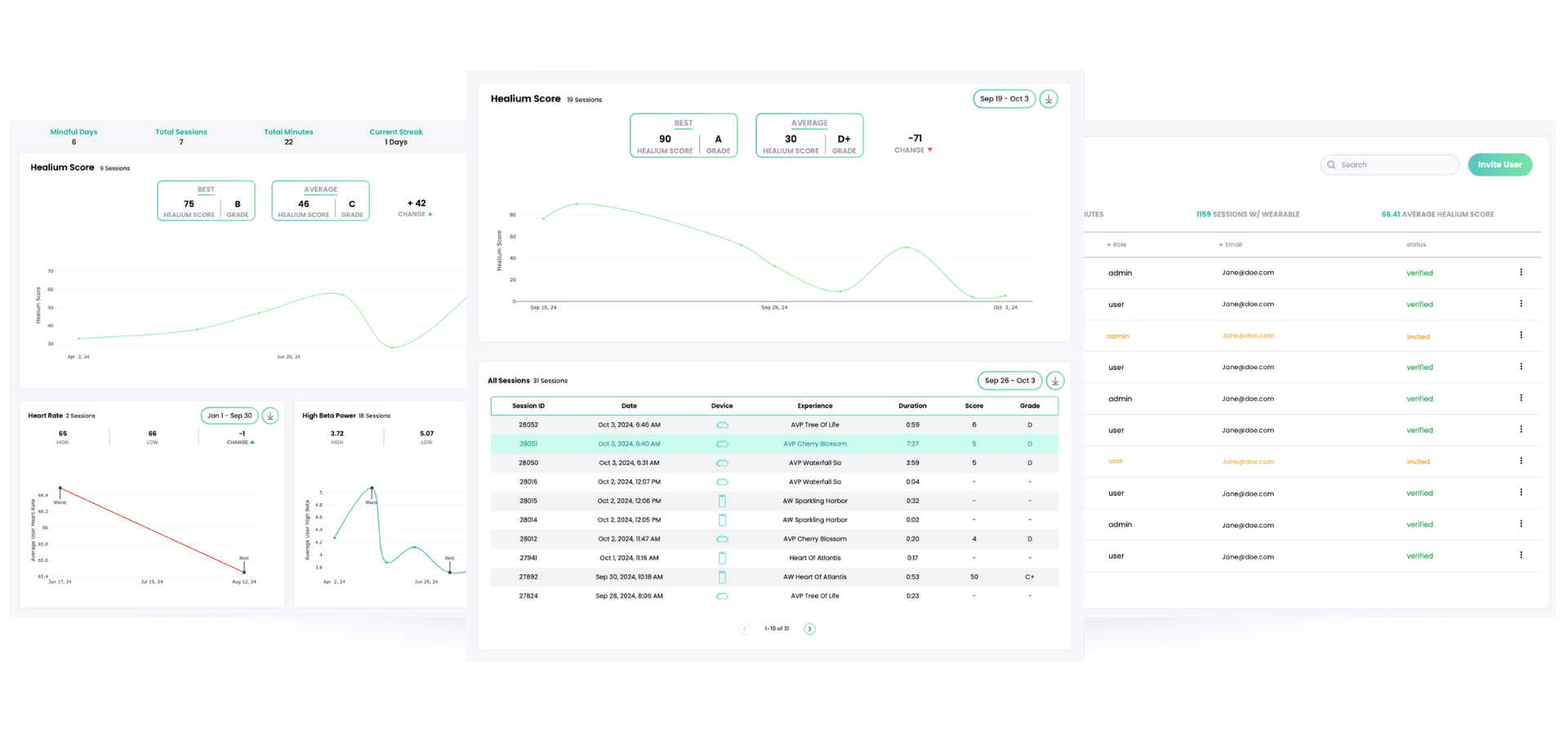The image size is (1568, 735).
Task: Go to the next page of sessions
Action: tap(809, 629)
